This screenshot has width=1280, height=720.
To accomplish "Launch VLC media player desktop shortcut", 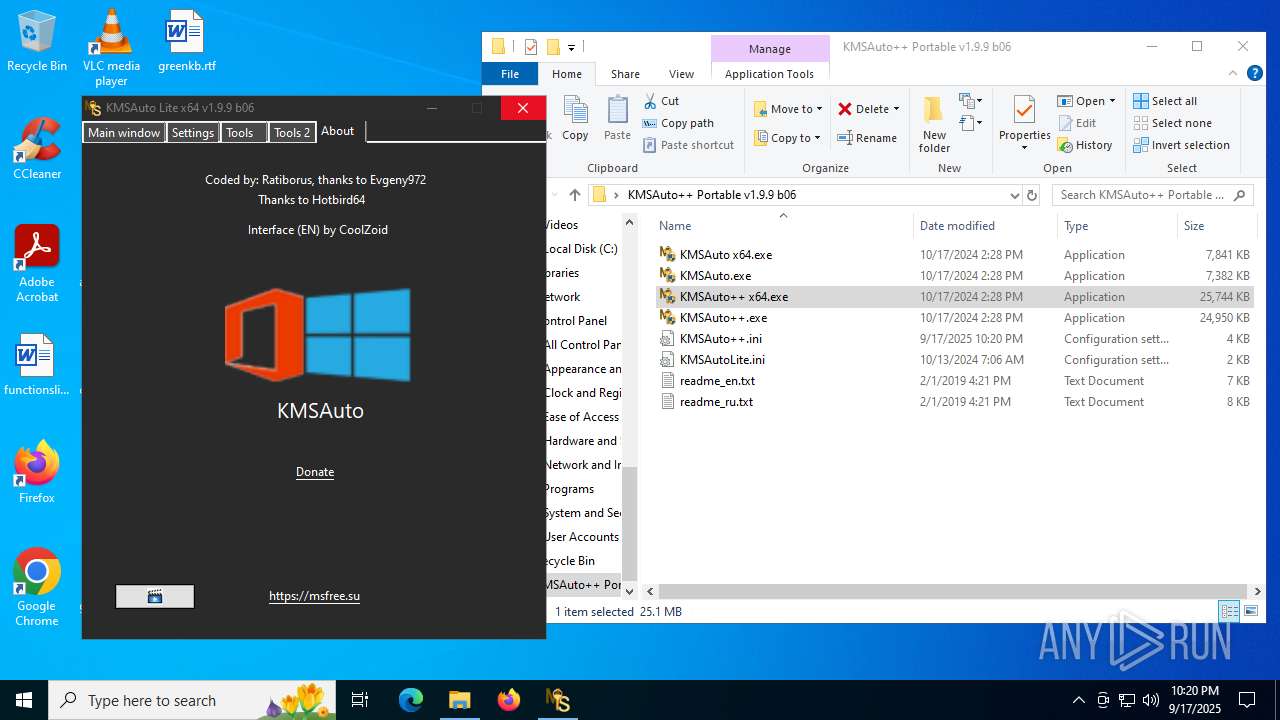I will 111,48.
